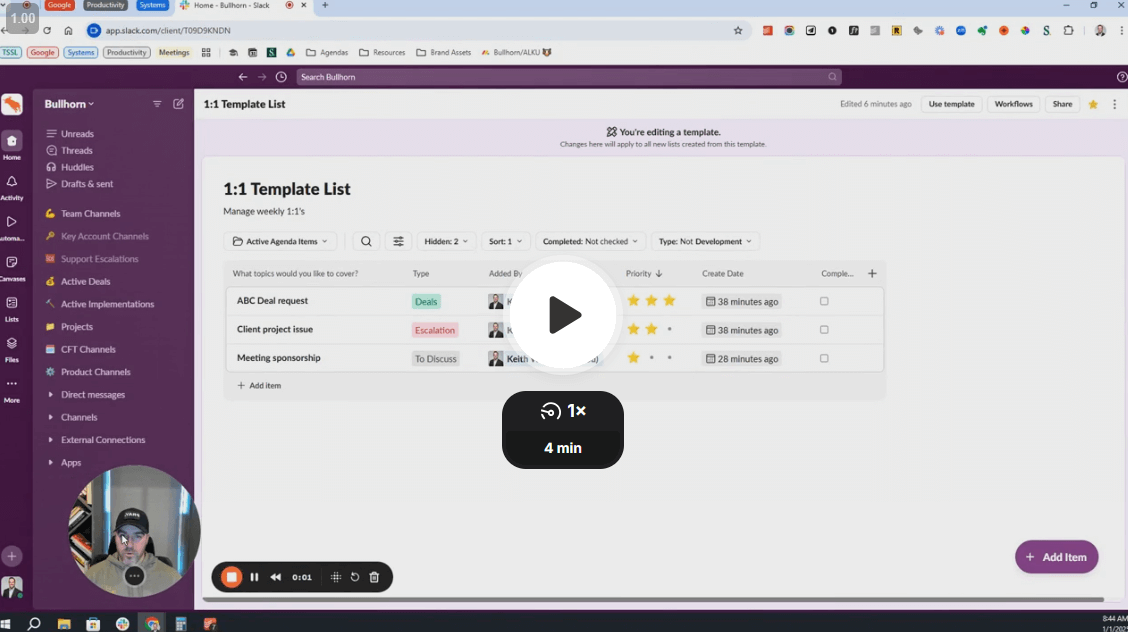Open the Active Agenda Items view dropdown

pyautogui.click(x=280, y=242)
